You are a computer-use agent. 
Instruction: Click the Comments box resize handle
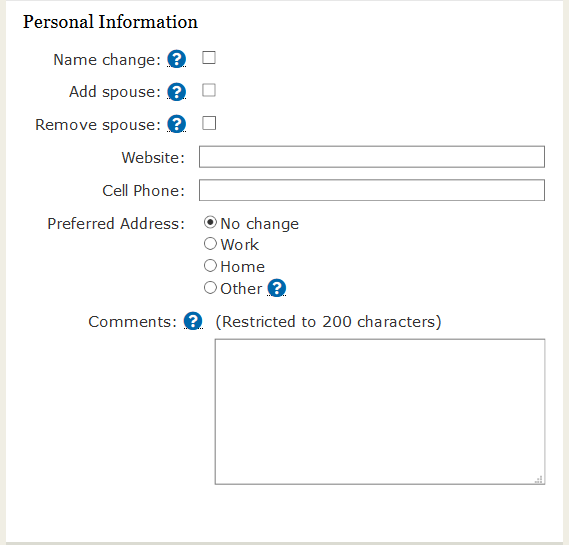click(x=539, y=479)
